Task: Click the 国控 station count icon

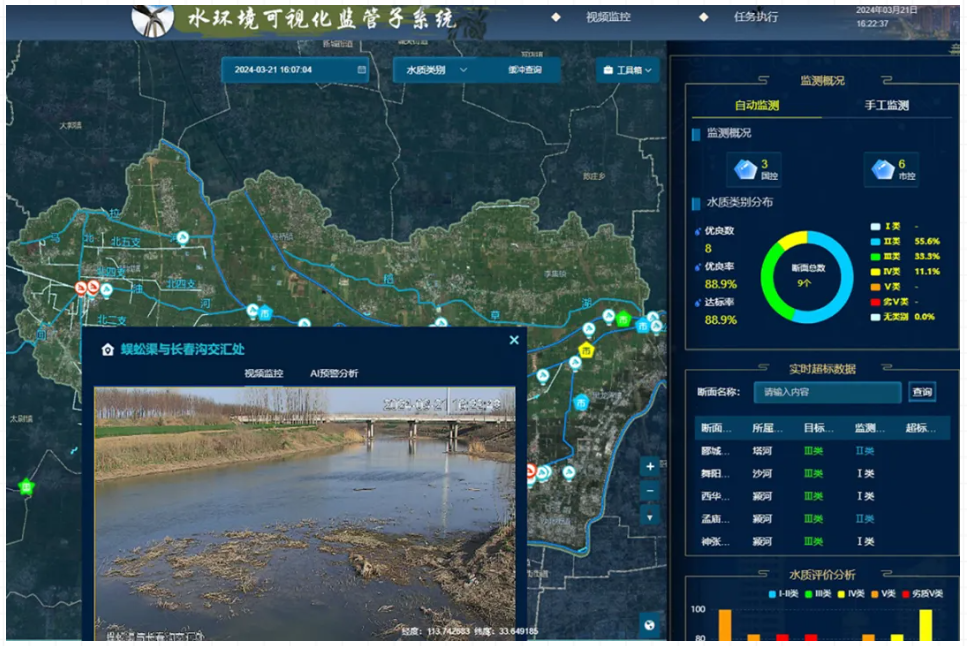Action: click(745, 170)
